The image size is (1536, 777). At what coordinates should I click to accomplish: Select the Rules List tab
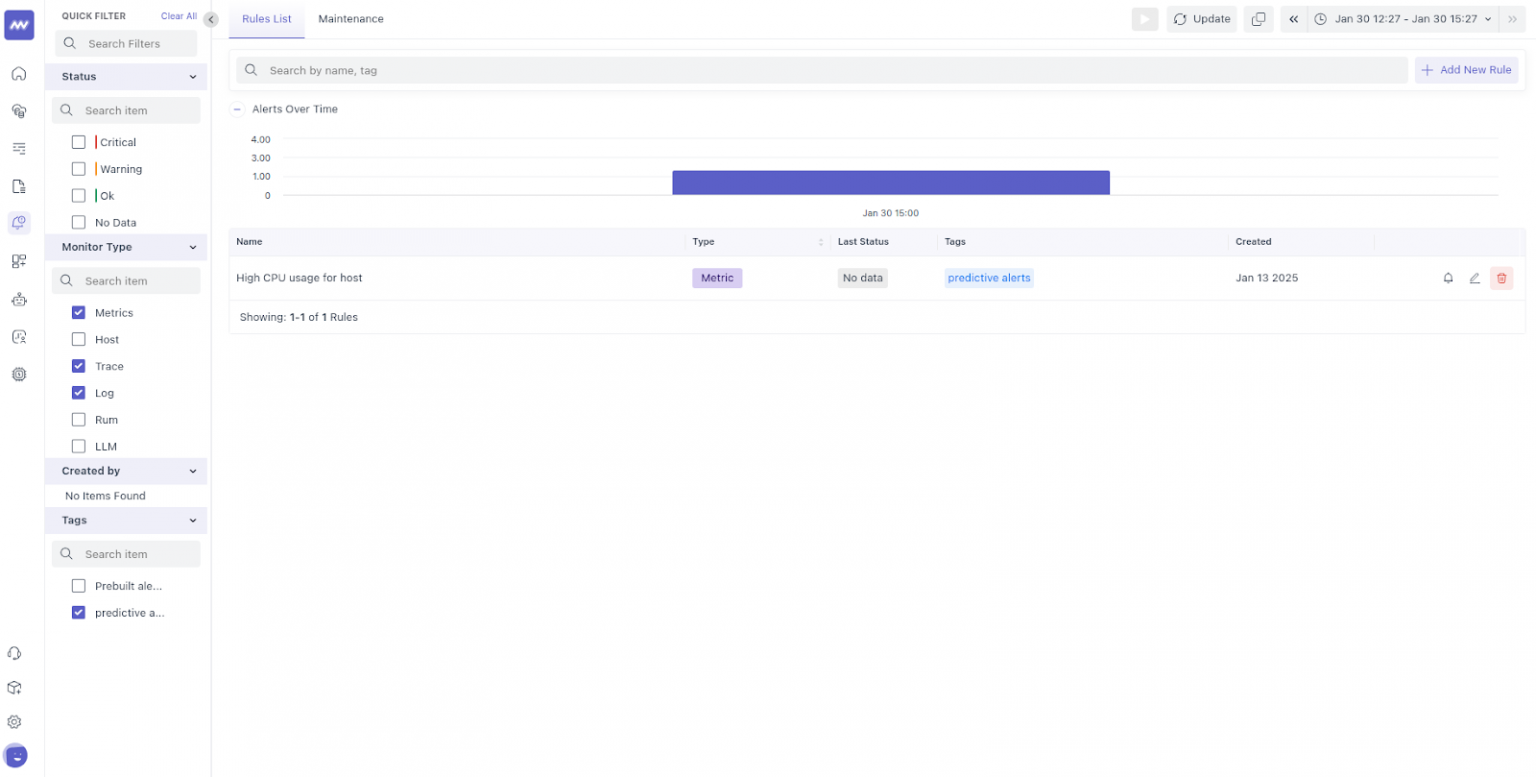click(x=266, y=18)
